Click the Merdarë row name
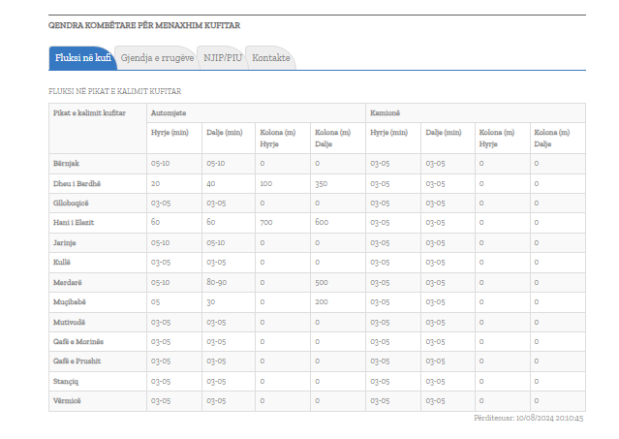 68,283
